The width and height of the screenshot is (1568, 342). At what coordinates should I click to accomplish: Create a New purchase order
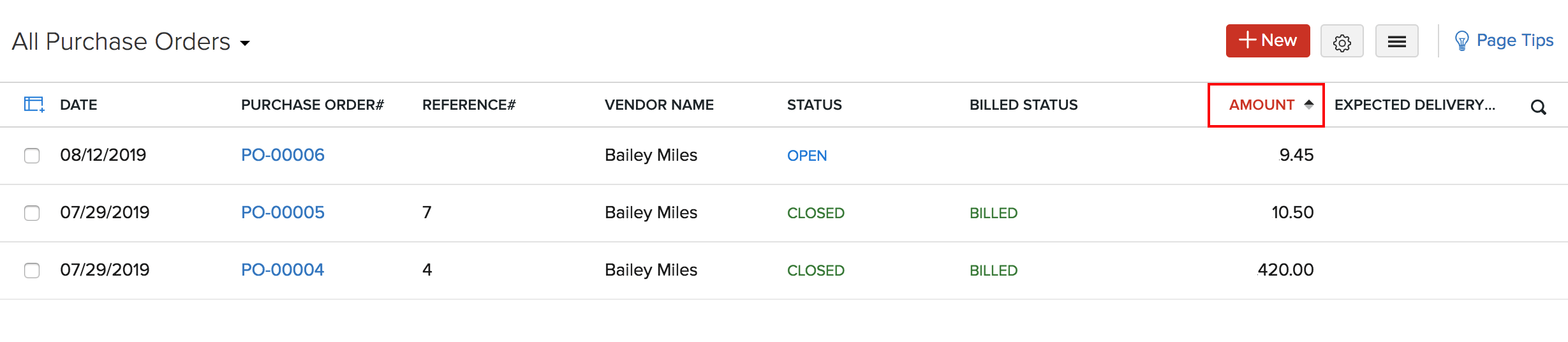1268,41
